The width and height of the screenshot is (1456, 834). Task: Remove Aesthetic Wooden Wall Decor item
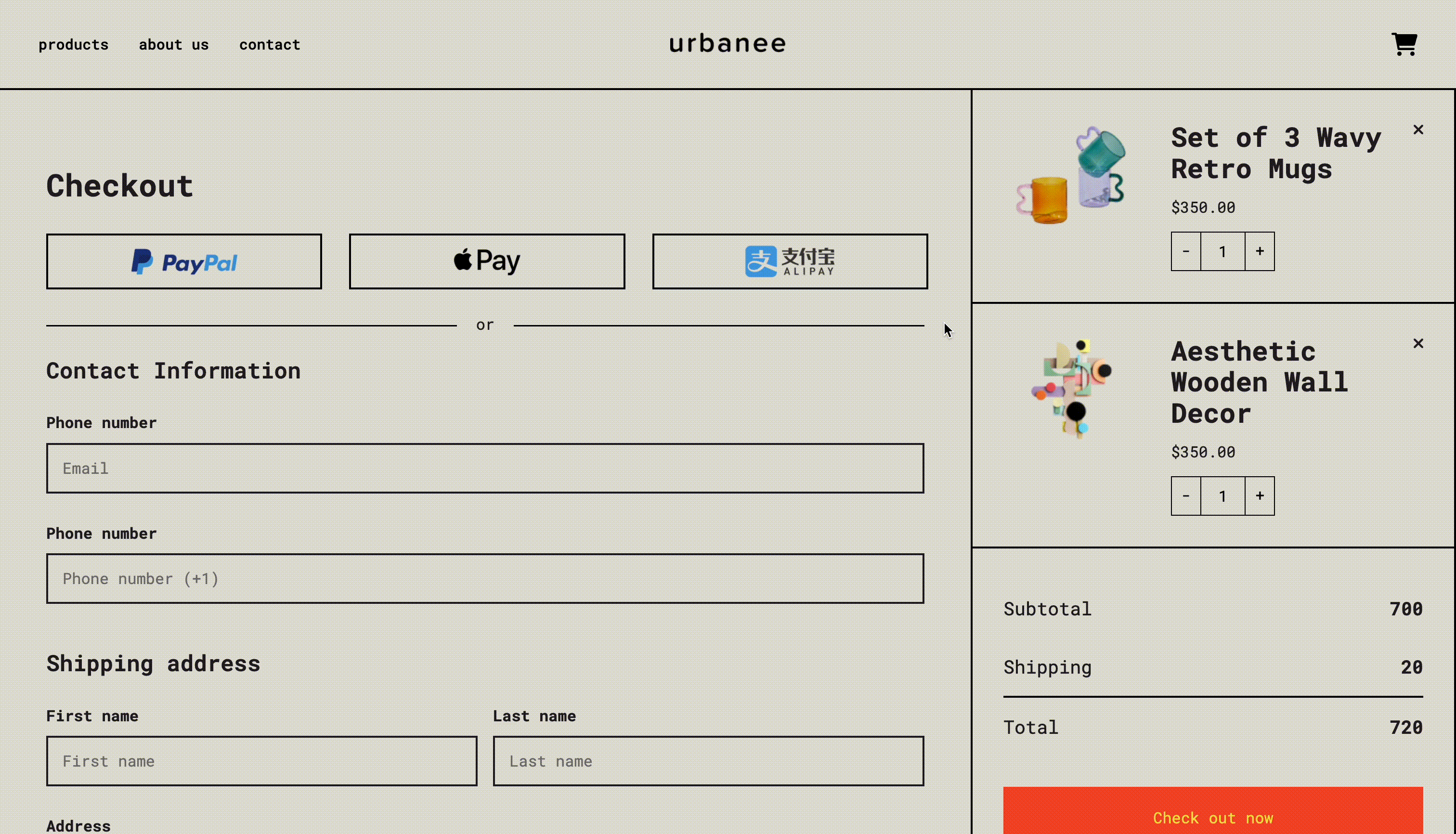pyautogui.click(x=1418, y=343)
